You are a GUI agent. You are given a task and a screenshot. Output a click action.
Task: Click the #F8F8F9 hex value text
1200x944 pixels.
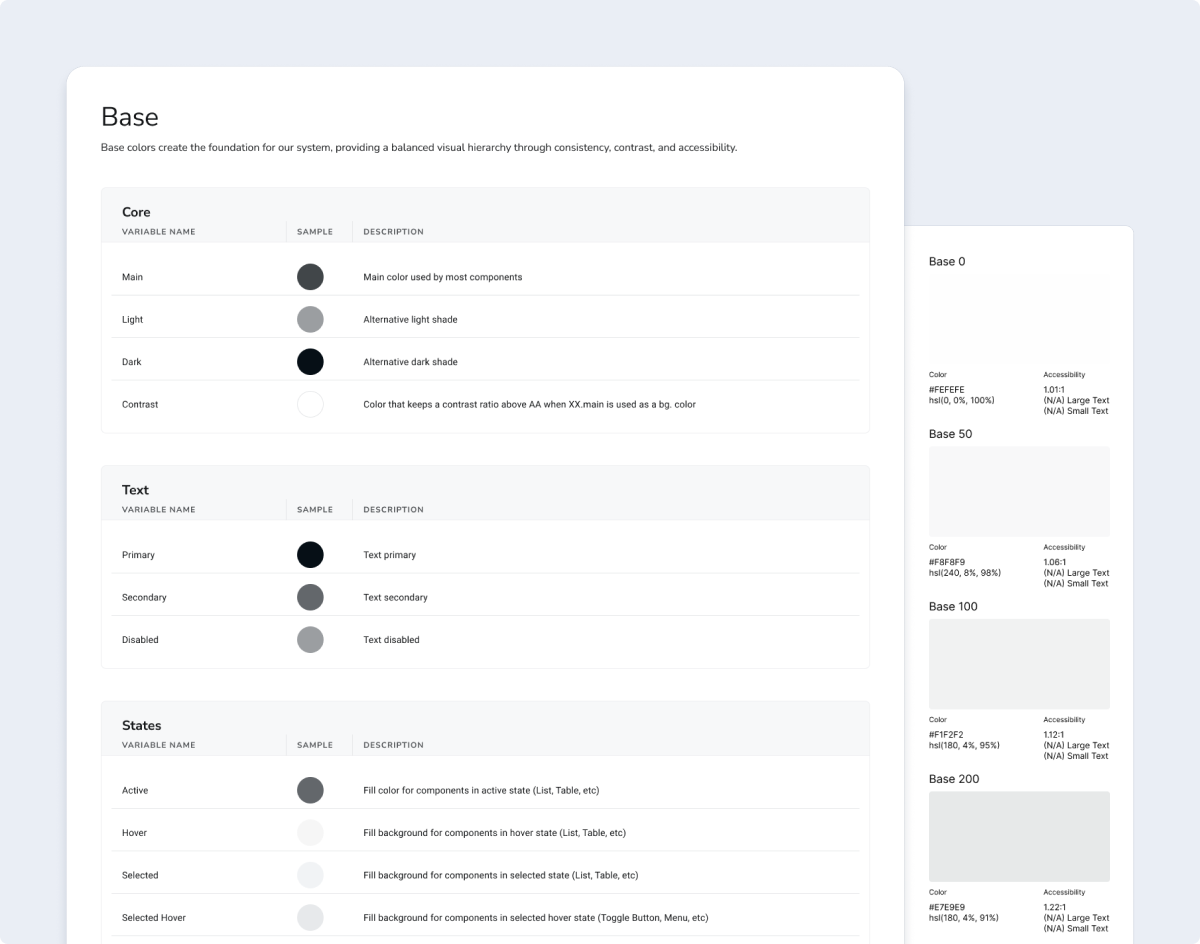tap(947, 562)
